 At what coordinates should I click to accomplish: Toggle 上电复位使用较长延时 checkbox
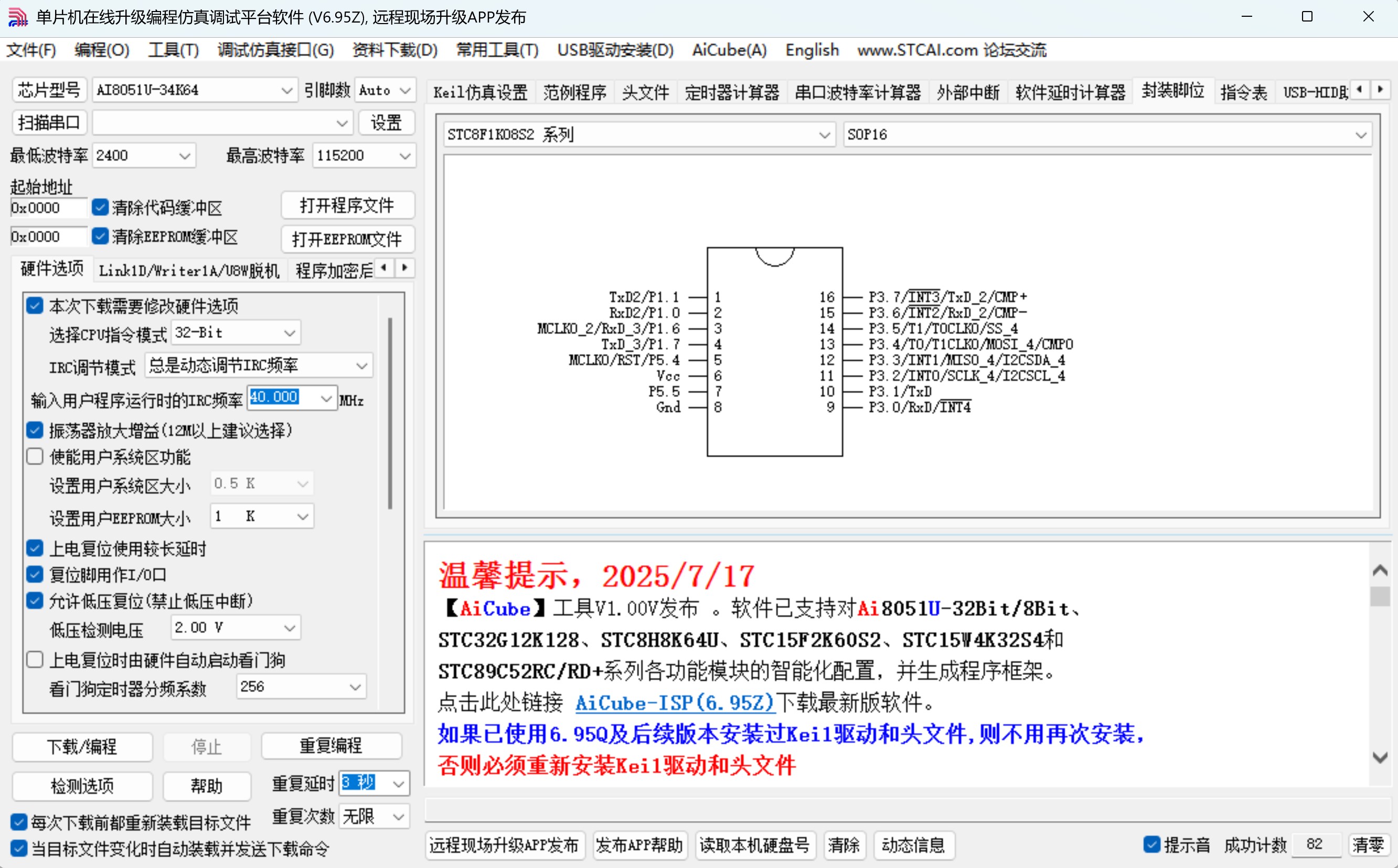point(35,548)
